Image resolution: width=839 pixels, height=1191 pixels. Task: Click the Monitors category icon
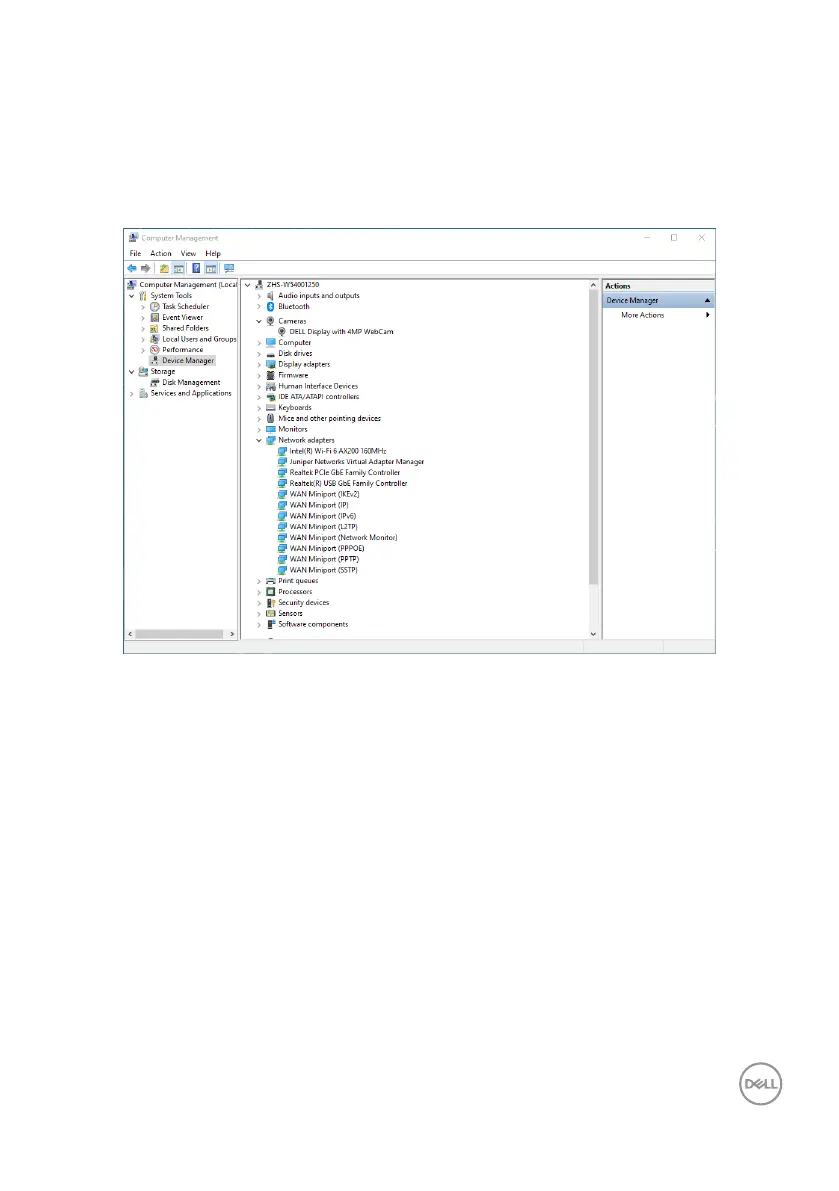(x=270, y=429)
